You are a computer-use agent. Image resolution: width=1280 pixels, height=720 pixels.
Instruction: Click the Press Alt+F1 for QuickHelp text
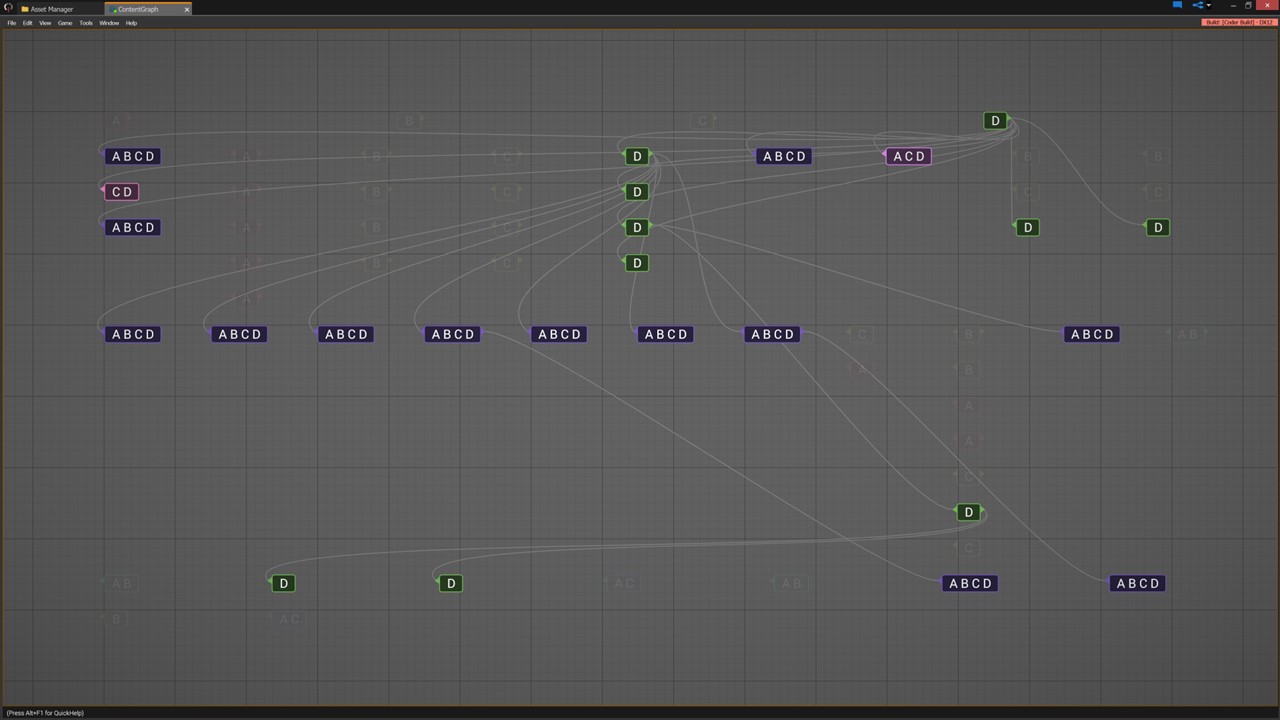click(45, 713)
